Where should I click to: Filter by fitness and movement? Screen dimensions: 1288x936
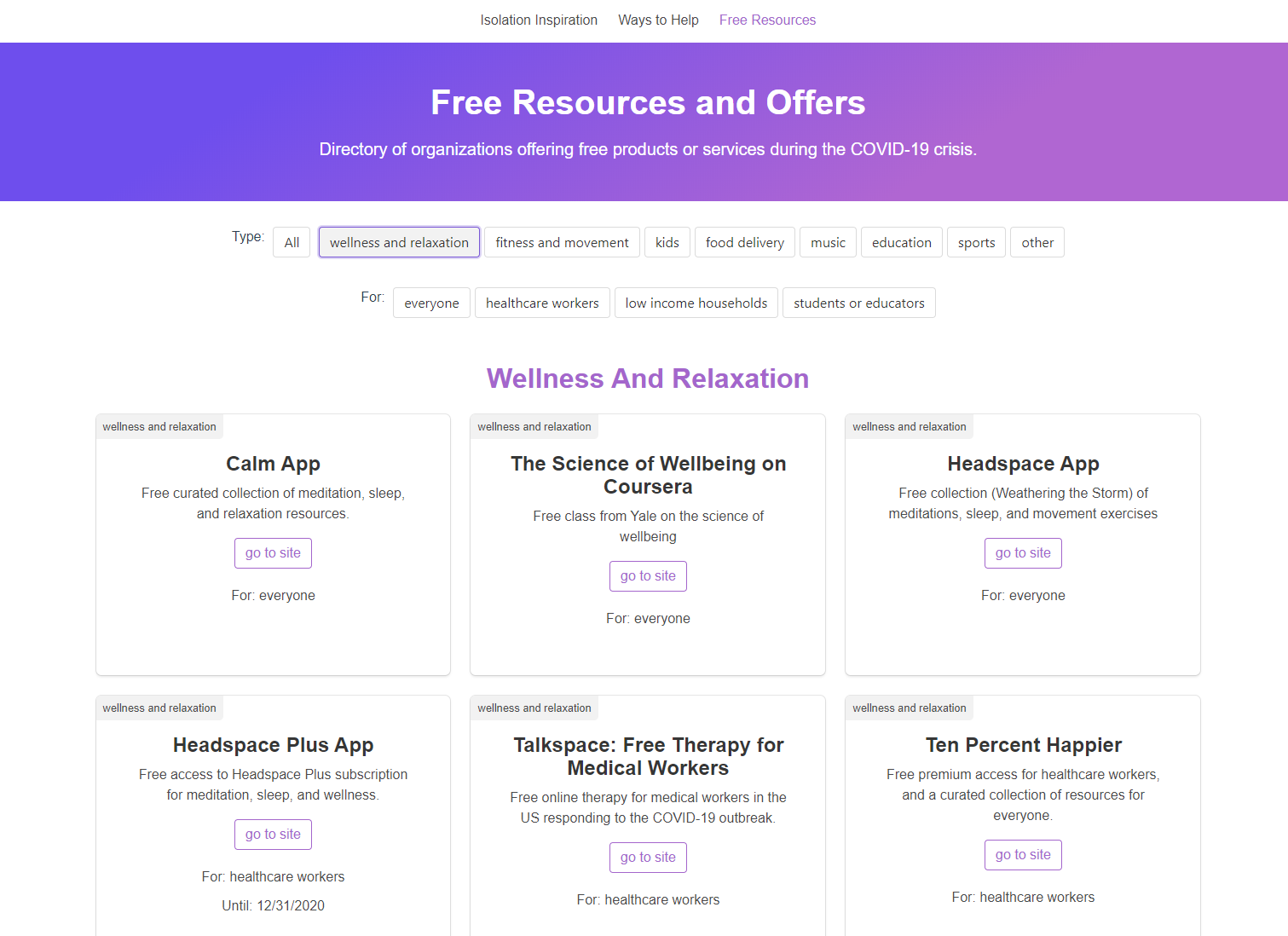coord(562,242)
